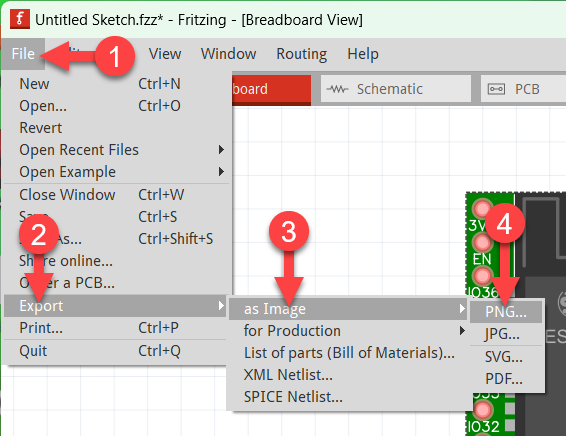
Task: Open the View menu
Action: pyautogui.click(x=165, y=54)
